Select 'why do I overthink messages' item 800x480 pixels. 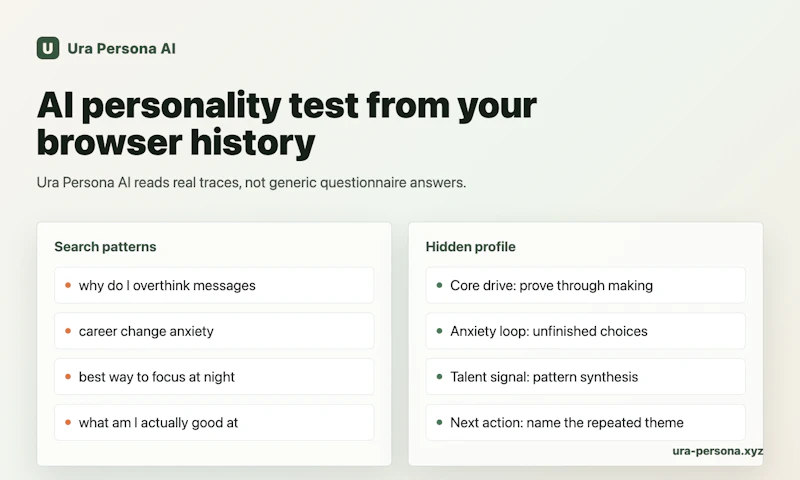coord(214,285)
